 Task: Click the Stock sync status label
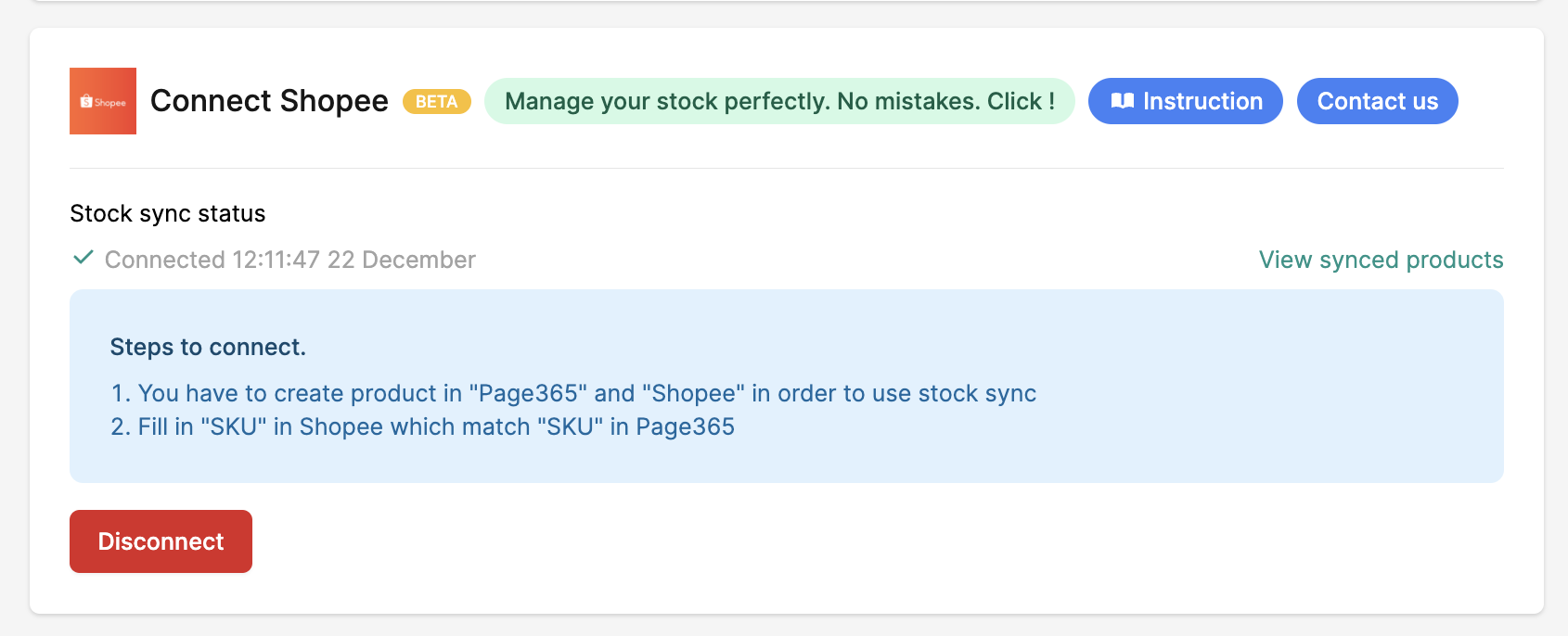(x=168, y=213)
